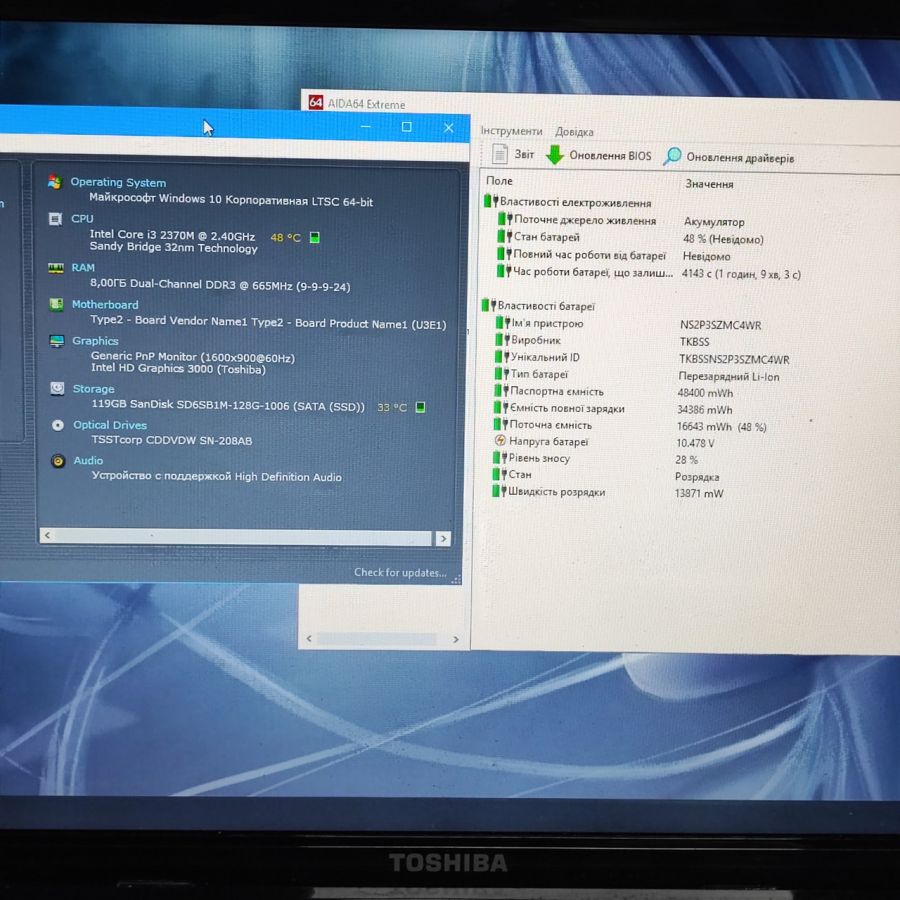Click the summary panel's left scroll arrow
The image size is (900, 900).
[x=47, y=535]
